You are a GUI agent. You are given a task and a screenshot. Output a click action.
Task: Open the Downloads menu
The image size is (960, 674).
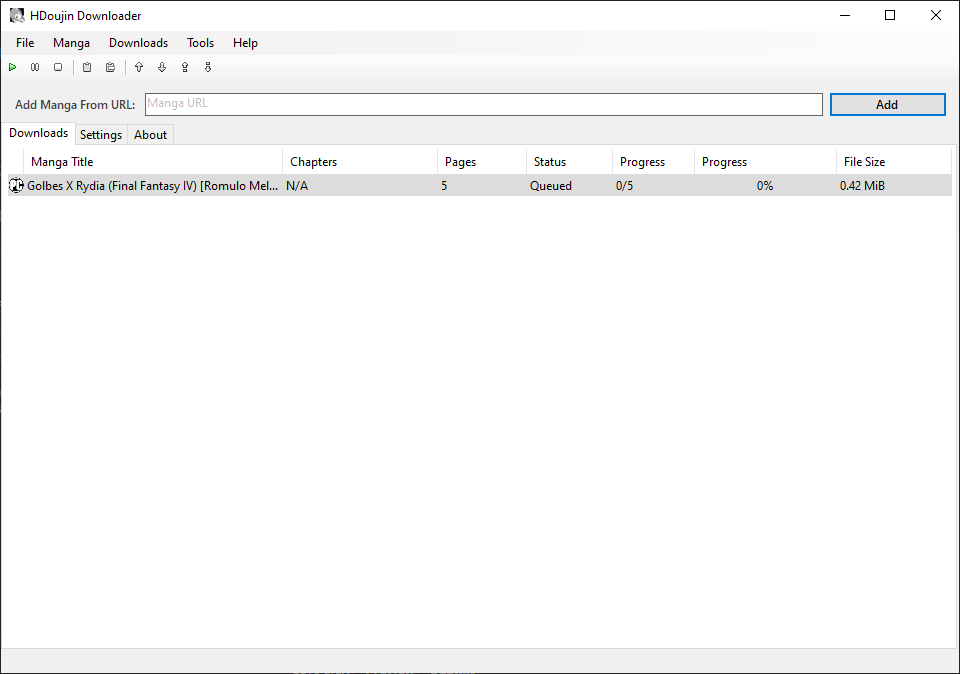(x=138, y=43)
